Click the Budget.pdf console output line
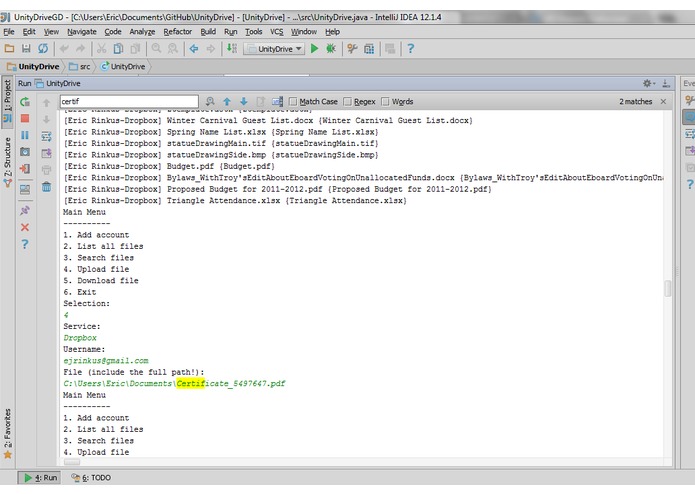 point(169,166)
